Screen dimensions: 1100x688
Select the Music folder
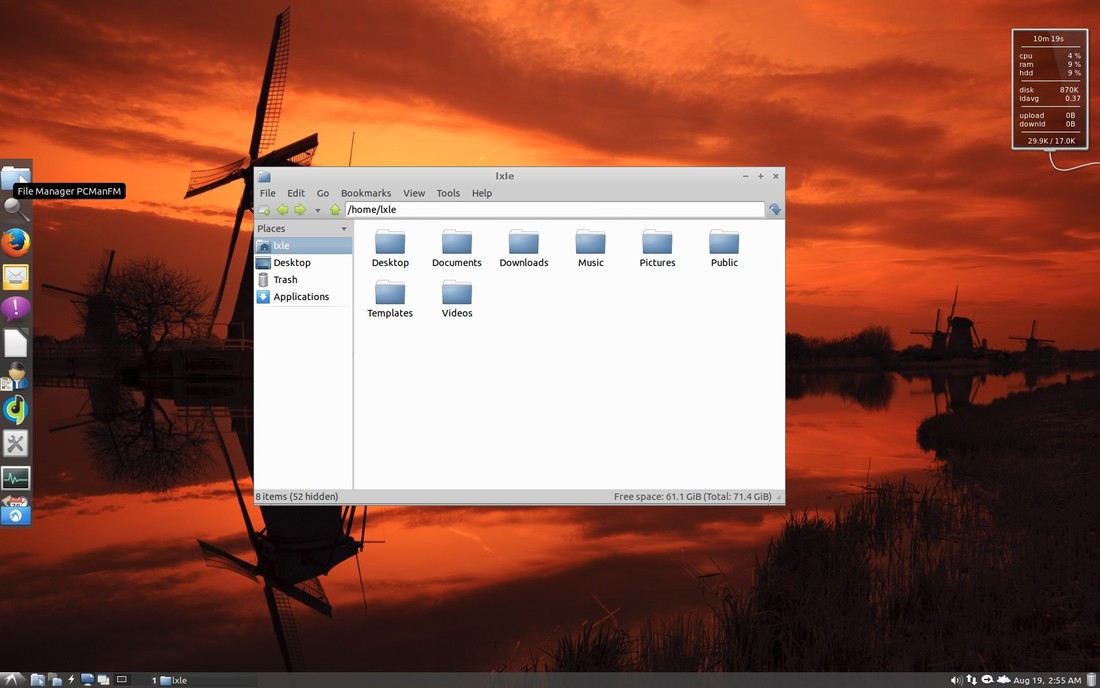point(590,248)
